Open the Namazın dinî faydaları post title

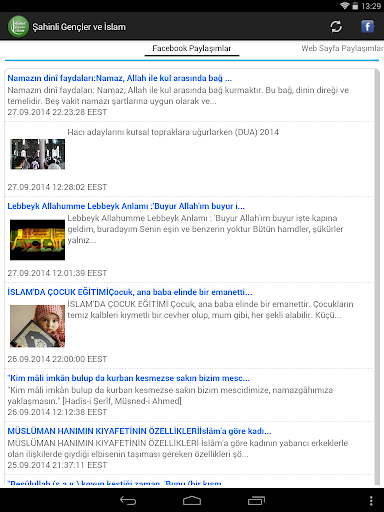(120, 78)
